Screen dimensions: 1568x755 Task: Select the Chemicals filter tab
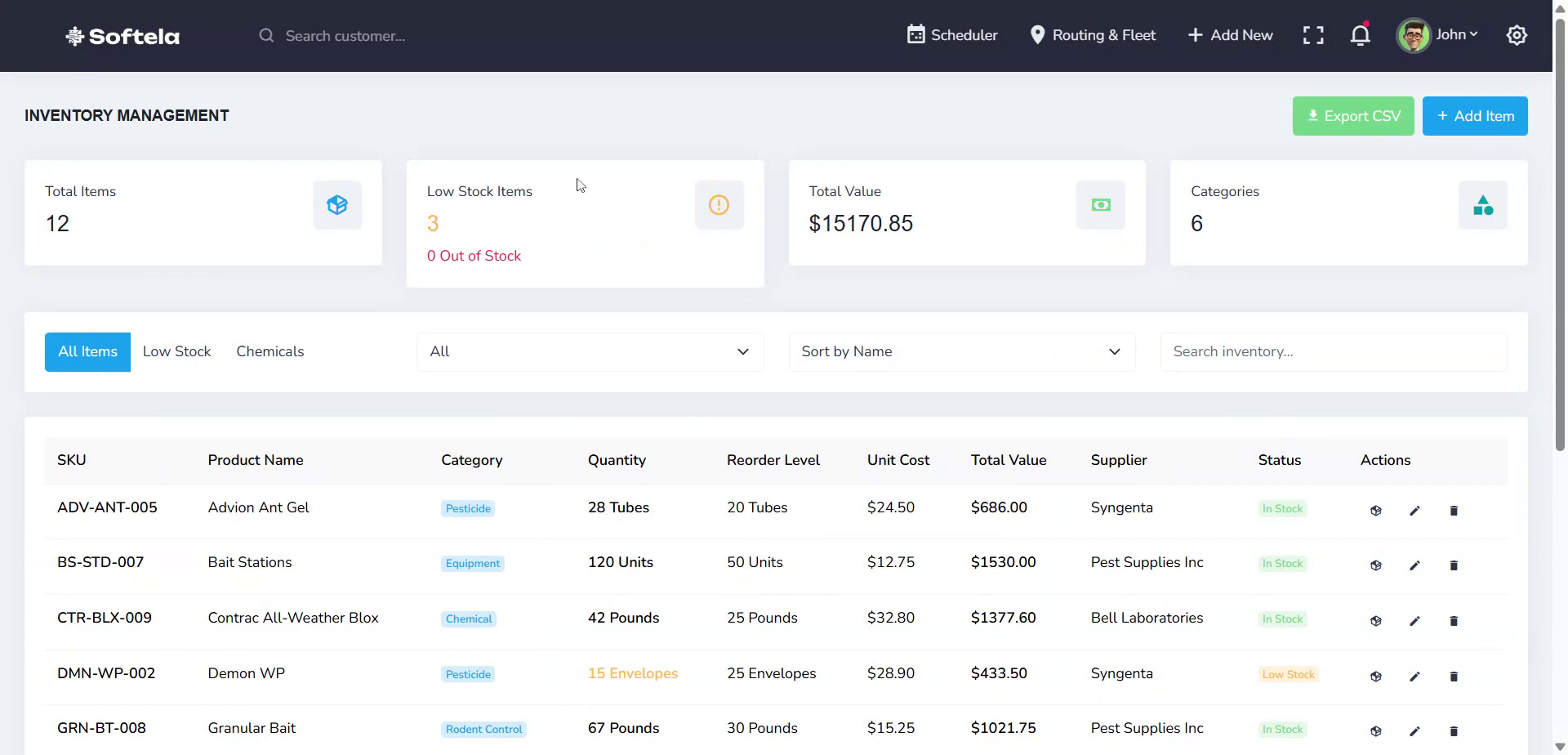(x=270, y=351)
